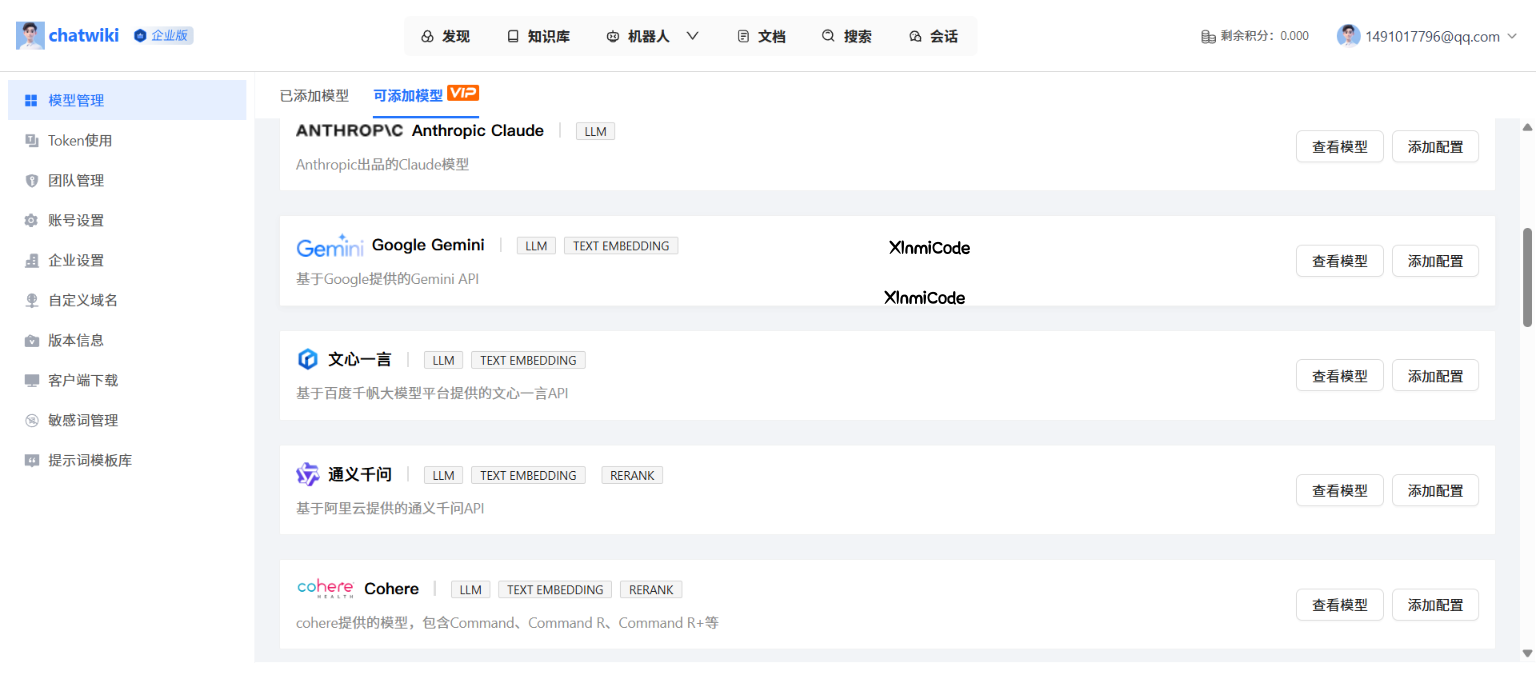Click the Anthropic Claude provider logo
Viewport: 1536px width, 695px height.
point(350,130)
